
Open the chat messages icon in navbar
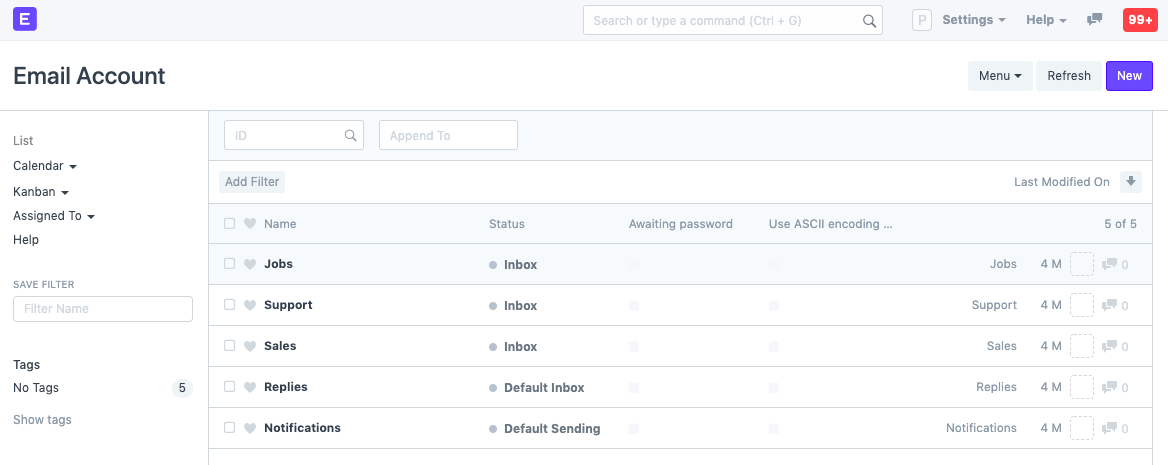pyautogui.click(x=1095, y=20)
